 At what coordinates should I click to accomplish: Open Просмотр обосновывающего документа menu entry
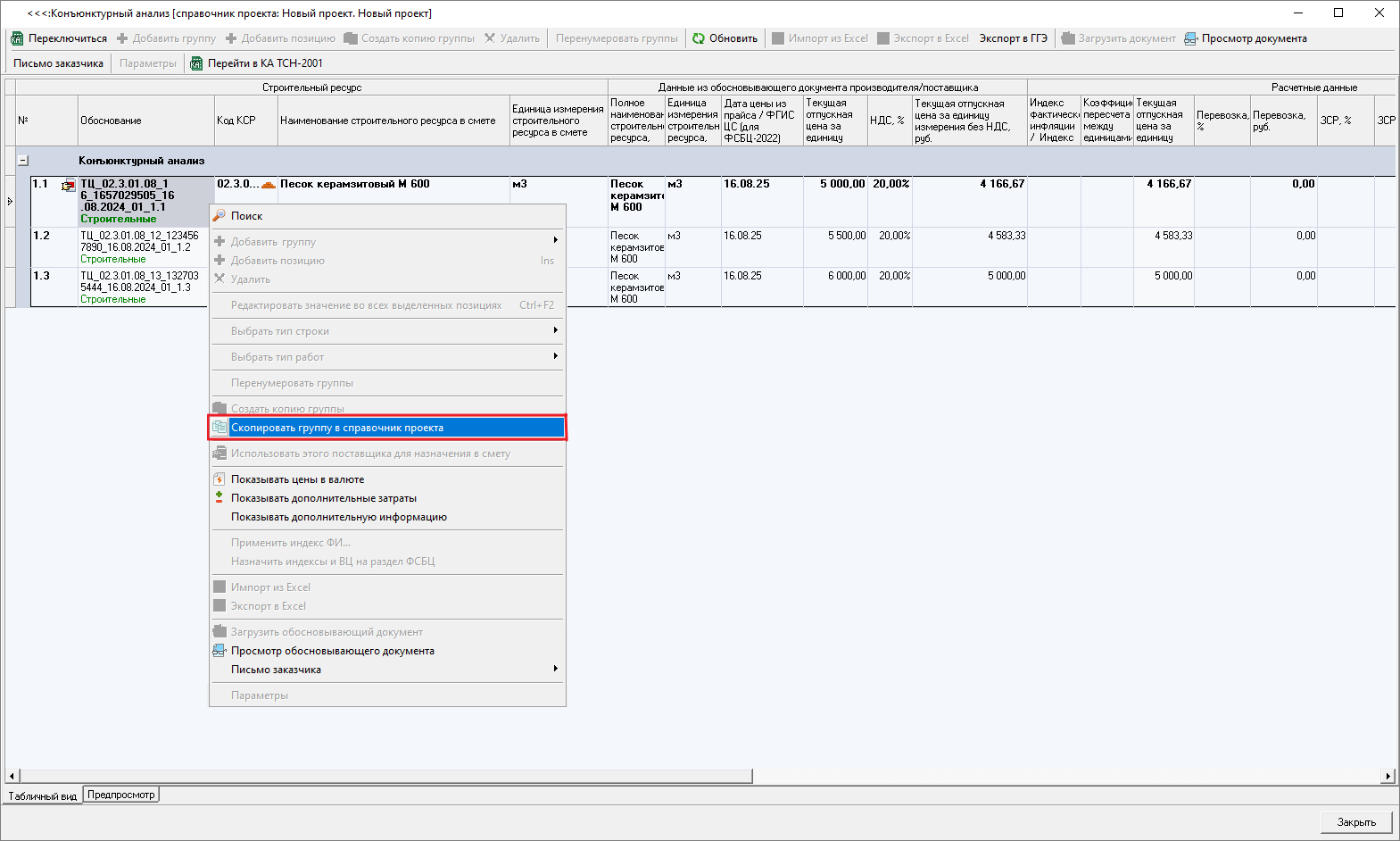(x=387, y=651)
